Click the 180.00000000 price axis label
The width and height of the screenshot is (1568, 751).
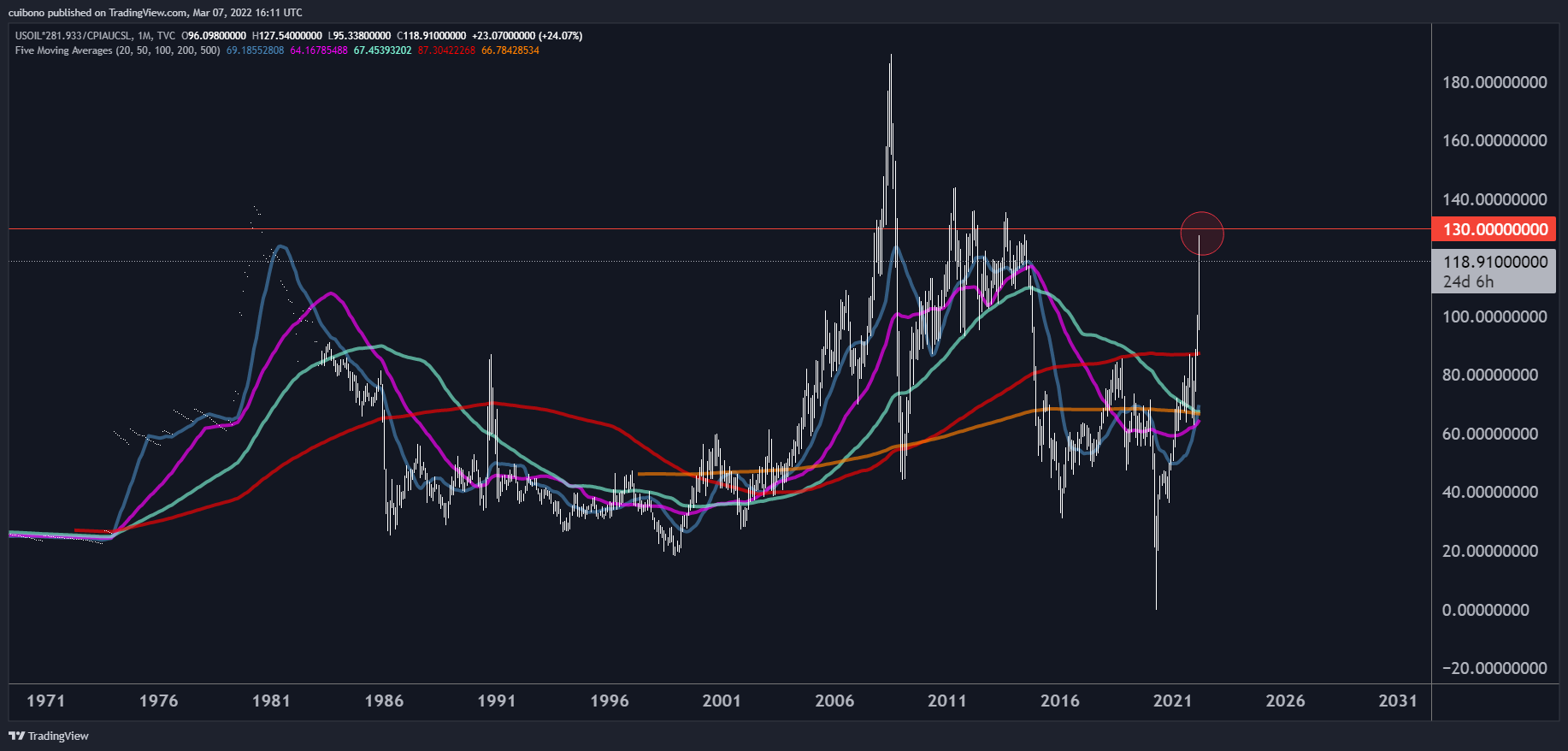[x=1494, y=83]
